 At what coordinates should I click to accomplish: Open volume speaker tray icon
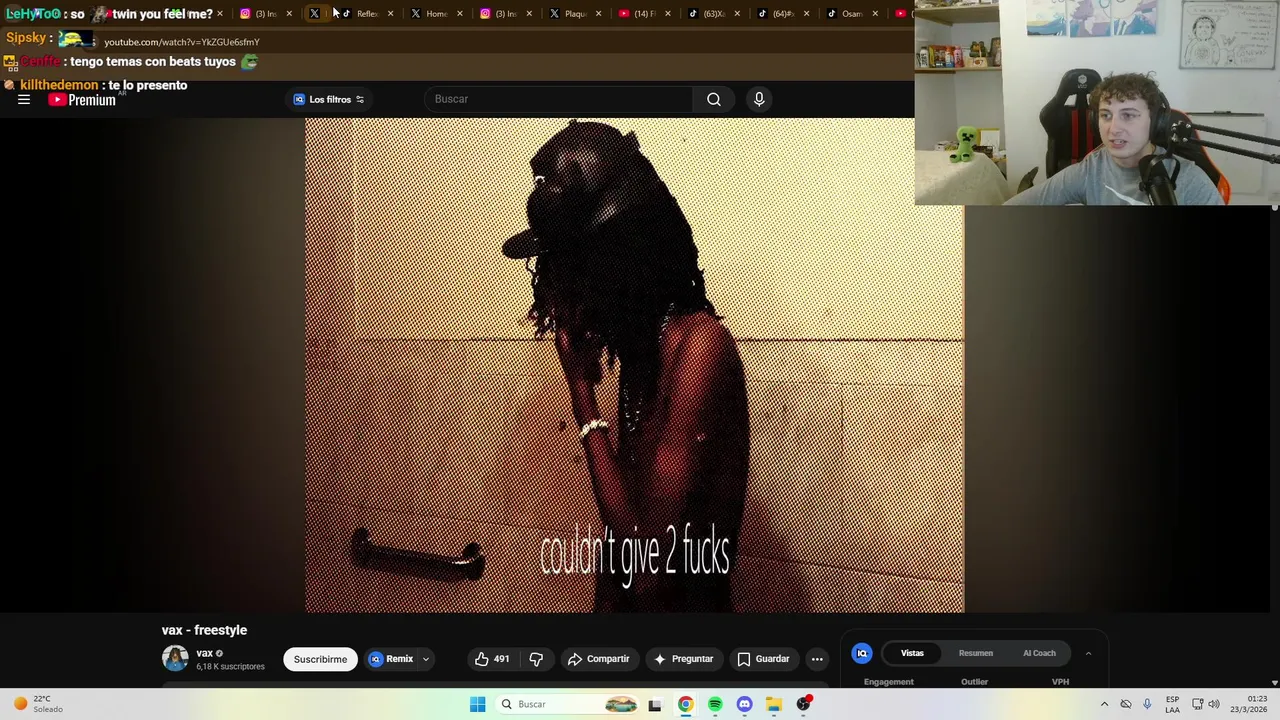1214,704
